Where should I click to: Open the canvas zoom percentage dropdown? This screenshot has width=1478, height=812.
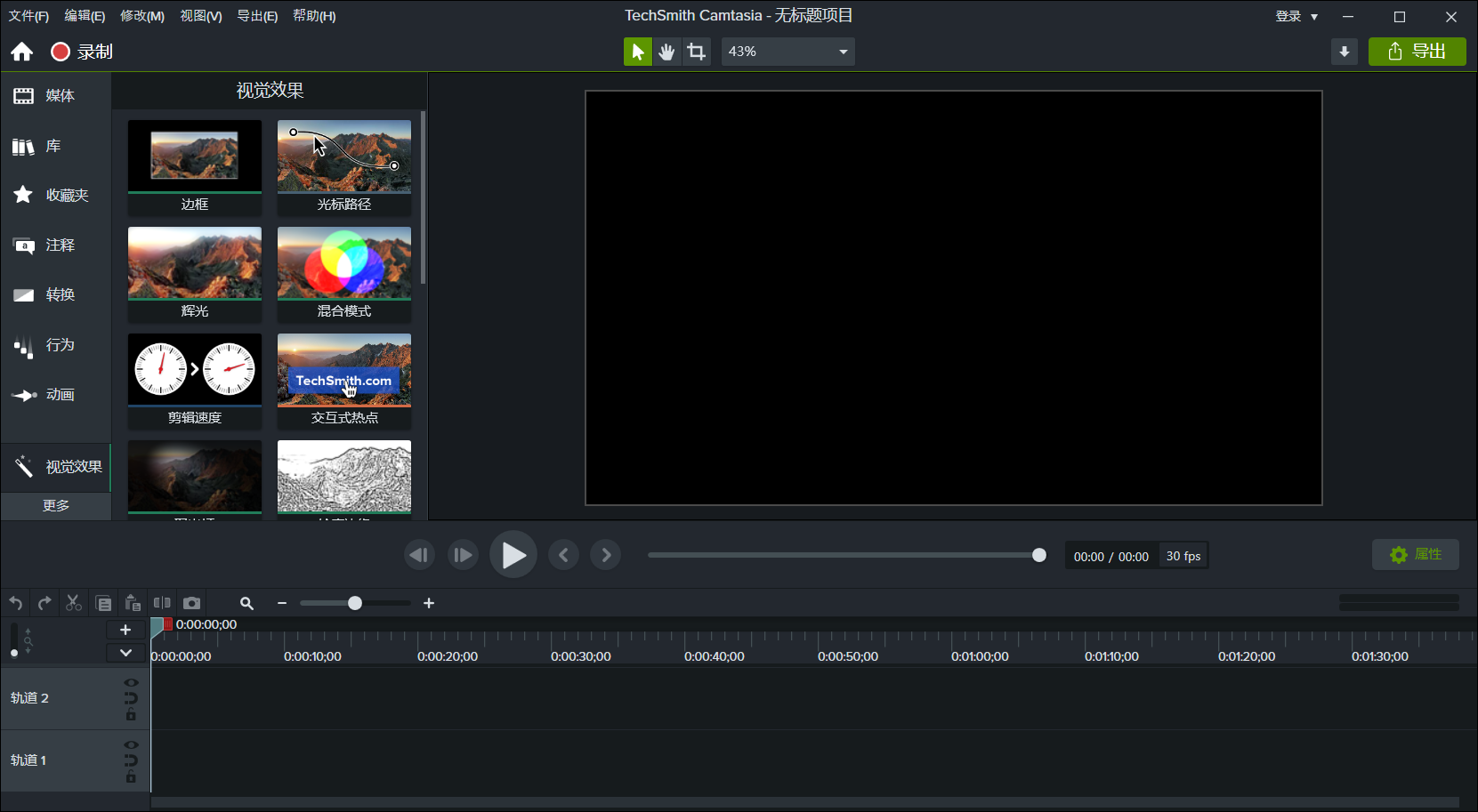point(842,51)
